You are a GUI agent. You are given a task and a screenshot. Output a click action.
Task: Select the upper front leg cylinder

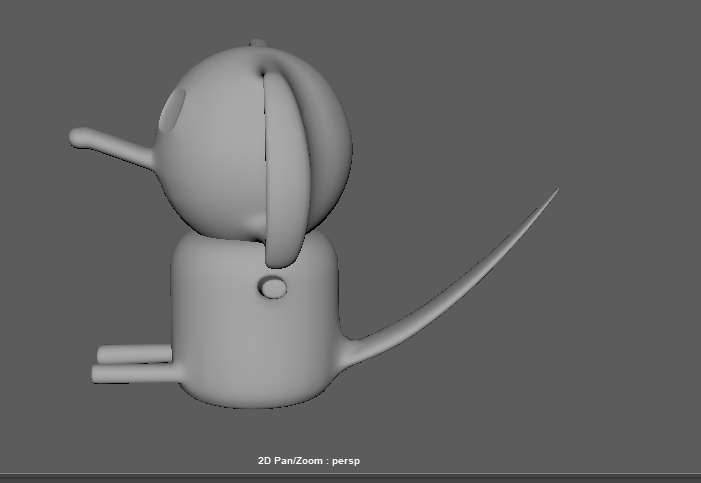click(134, 354)
